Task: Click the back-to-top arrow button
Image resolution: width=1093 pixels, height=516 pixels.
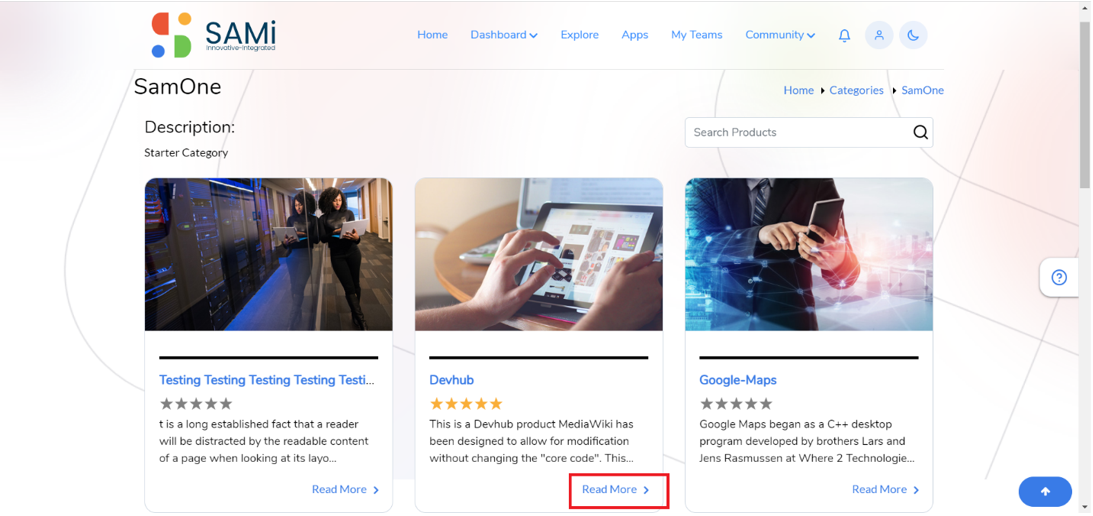Action: click(1045, 492)
